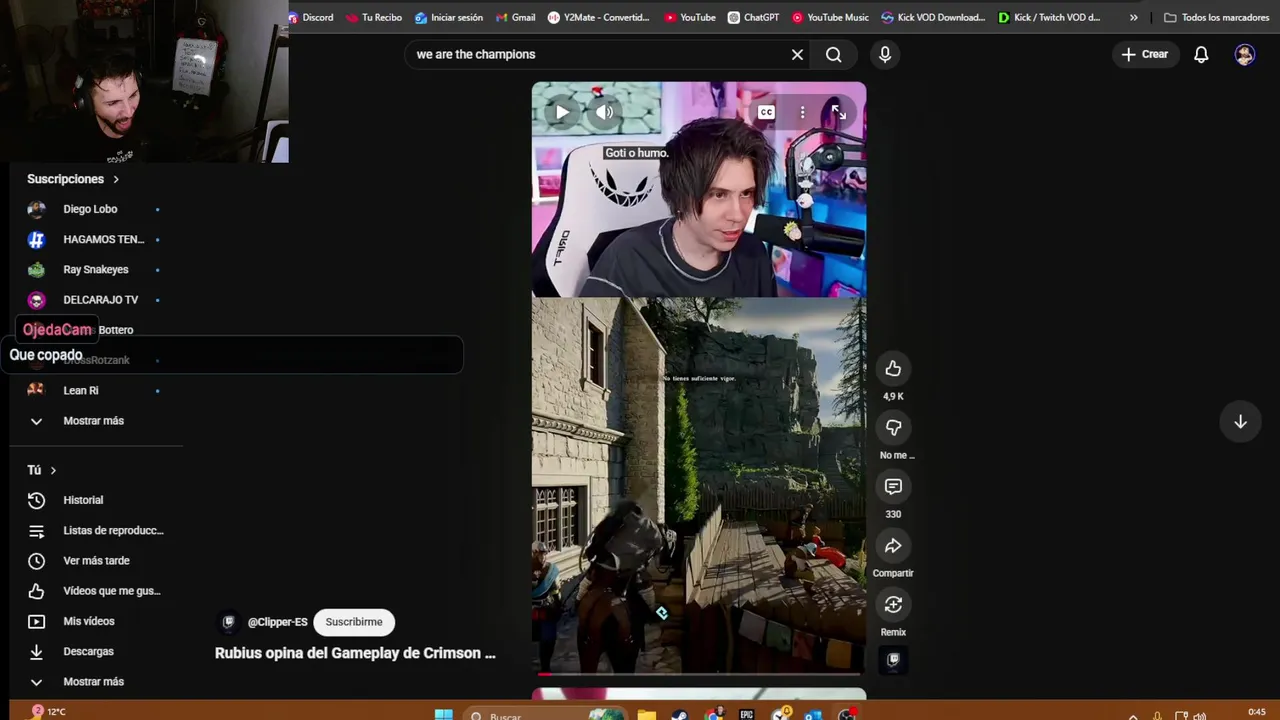
Task: Open the Clipper-ES channel avatar
Action: point(228,622)
